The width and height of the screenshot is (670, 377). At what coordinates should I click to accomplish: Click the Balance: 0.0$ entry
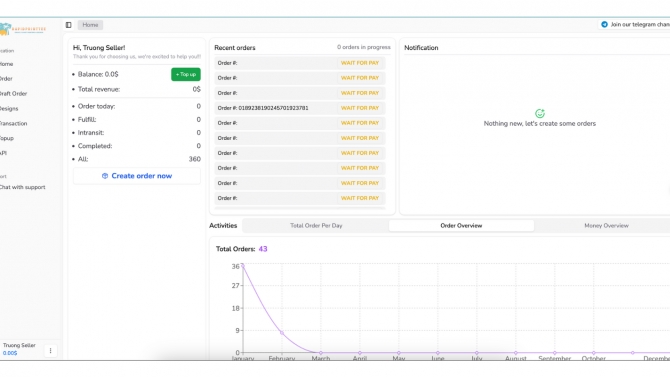(98, 74)
